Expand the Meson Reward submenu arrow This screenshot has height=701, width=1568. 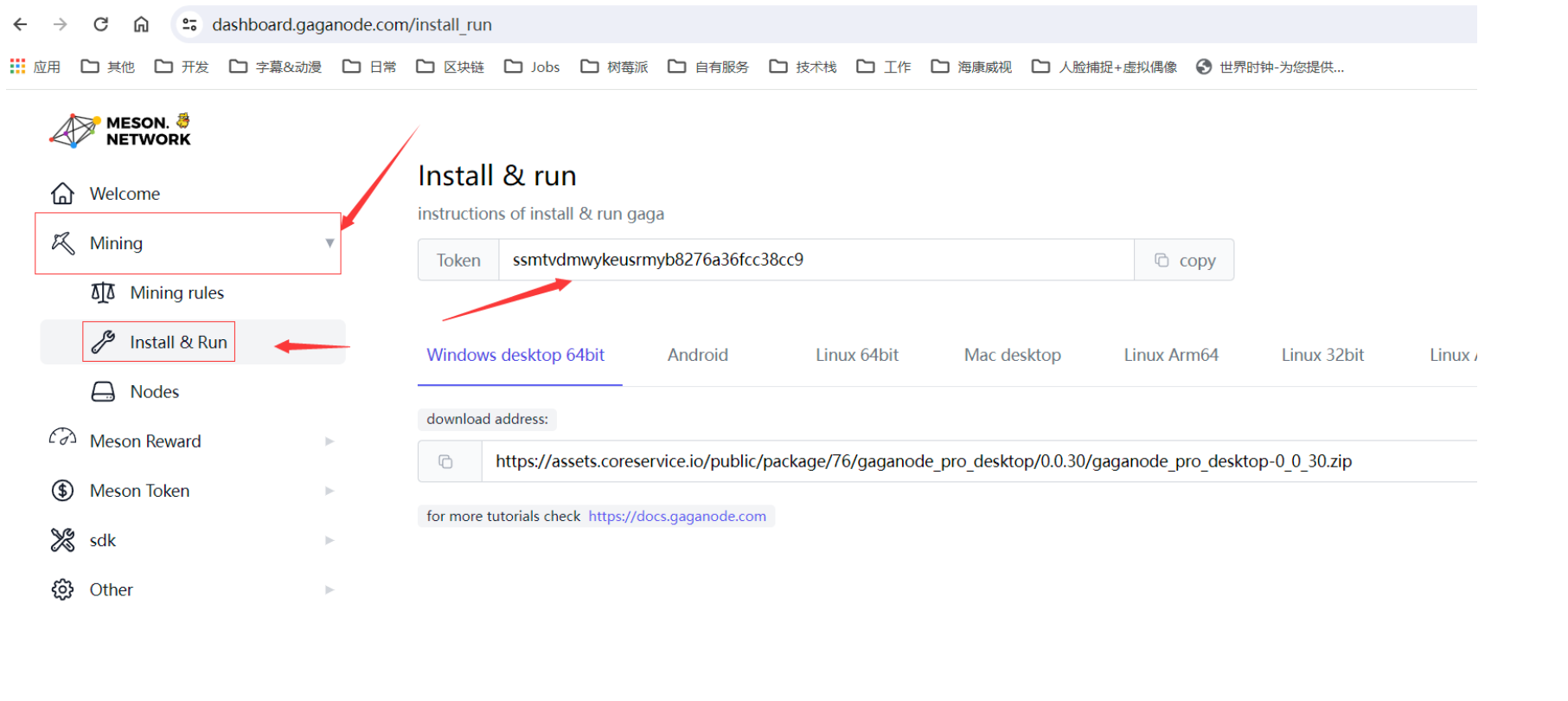tap(330, 441)
